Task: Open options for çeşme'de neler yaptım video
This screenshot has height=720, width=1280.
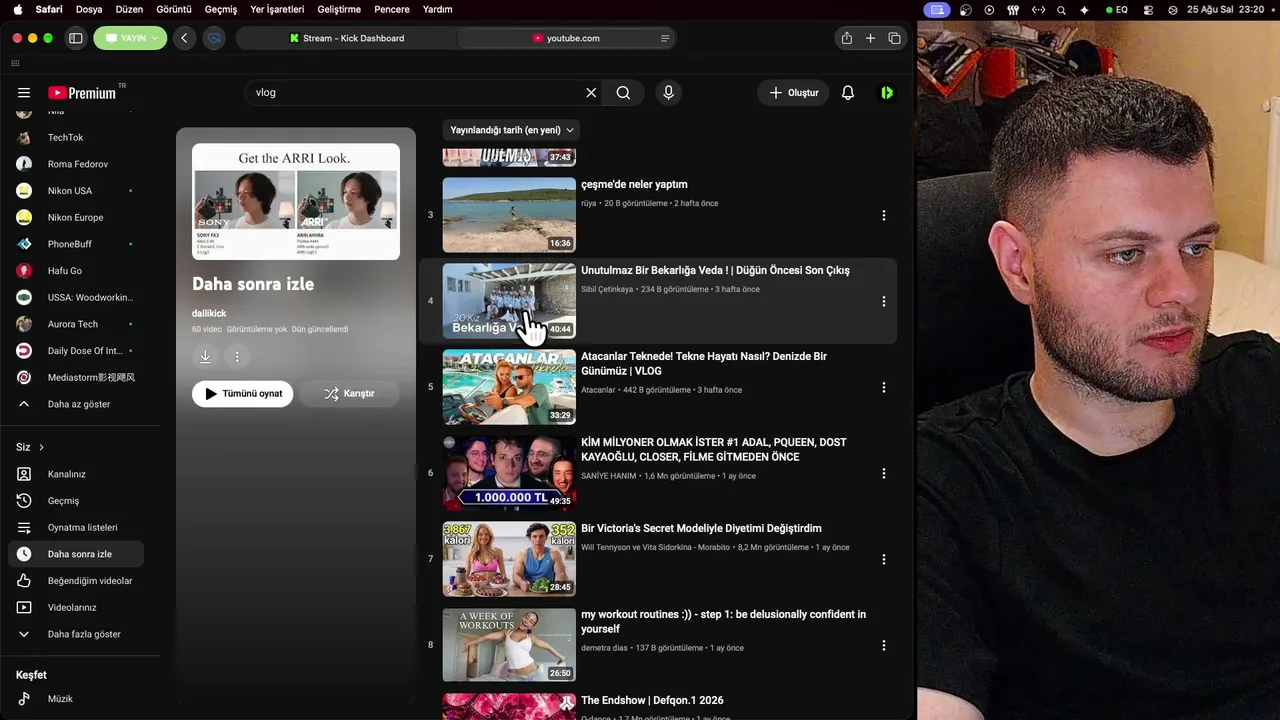Action: pyautogui.click(x=883, y=215)
